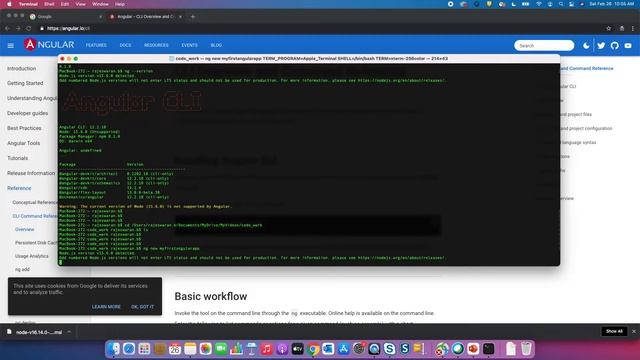Open the View menu in menu bar
Screen dimensions: 640x360
click(80, 4)
